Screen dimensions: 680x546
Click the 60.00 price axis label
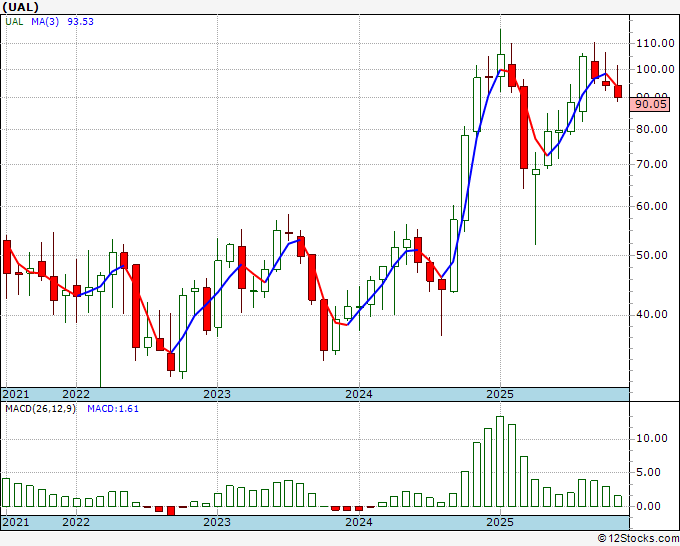(x=652, y=206)
